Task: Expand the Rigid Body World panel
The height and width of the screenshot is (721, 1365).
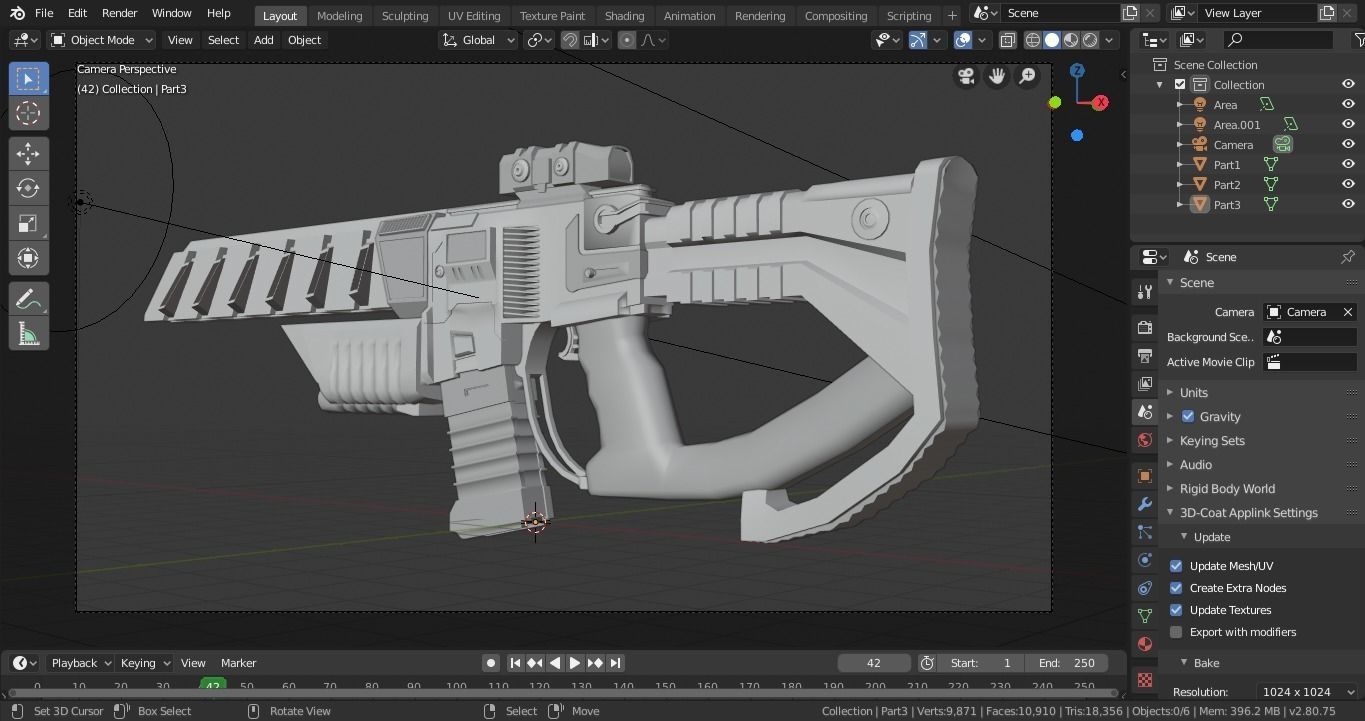Action: (1227, 488)
